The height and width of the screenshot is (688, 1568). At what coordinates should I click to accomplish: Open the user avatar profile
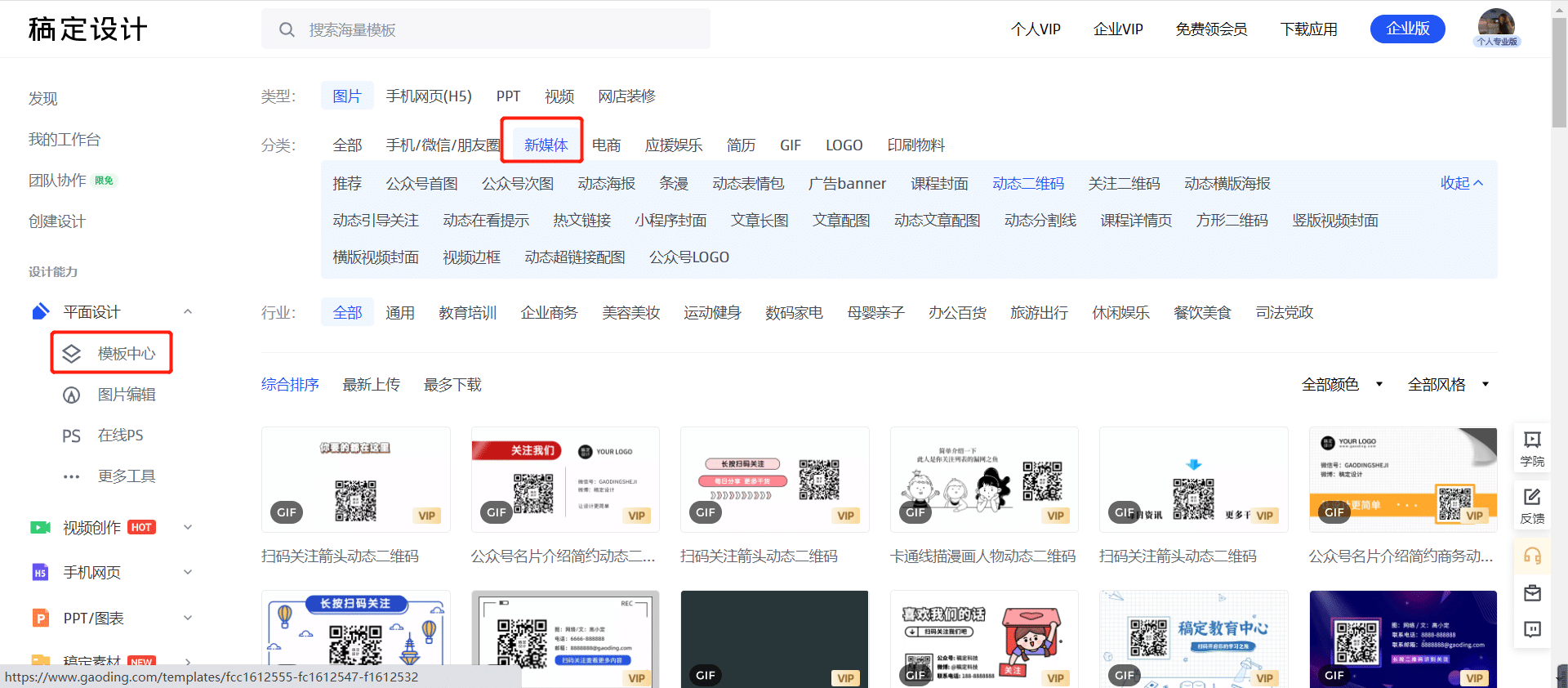(x=1496, y=27)
